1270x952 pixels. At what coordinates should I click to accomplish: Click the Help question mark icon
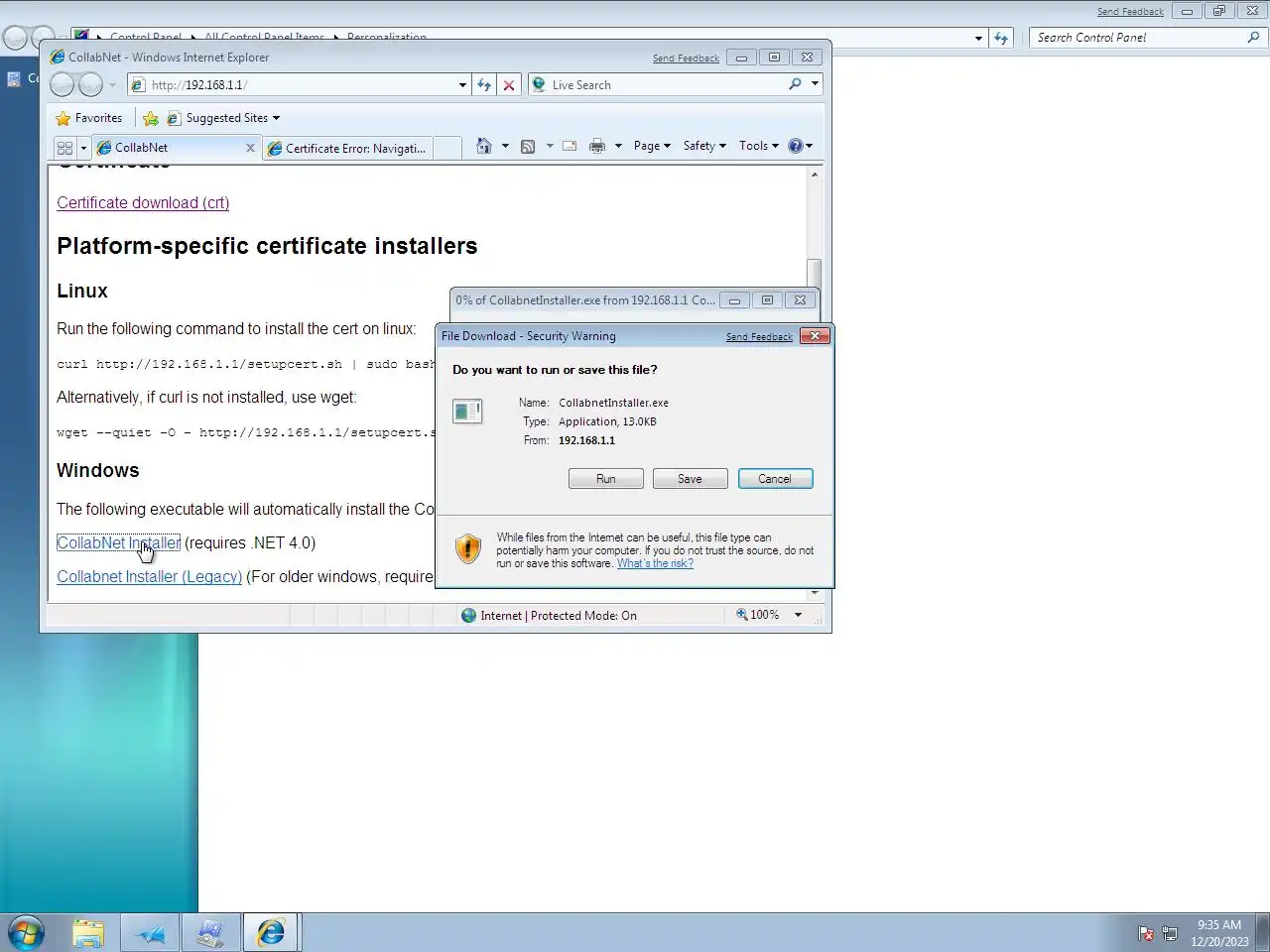795,146
